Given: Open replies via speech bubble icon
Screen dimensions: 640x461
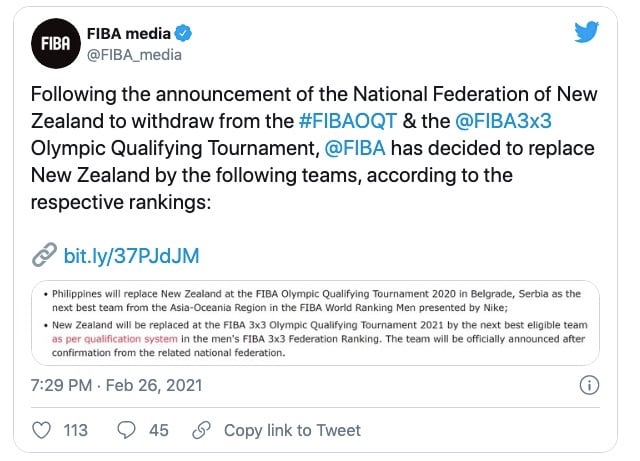Looking at the screenshot, I should 126,430.
